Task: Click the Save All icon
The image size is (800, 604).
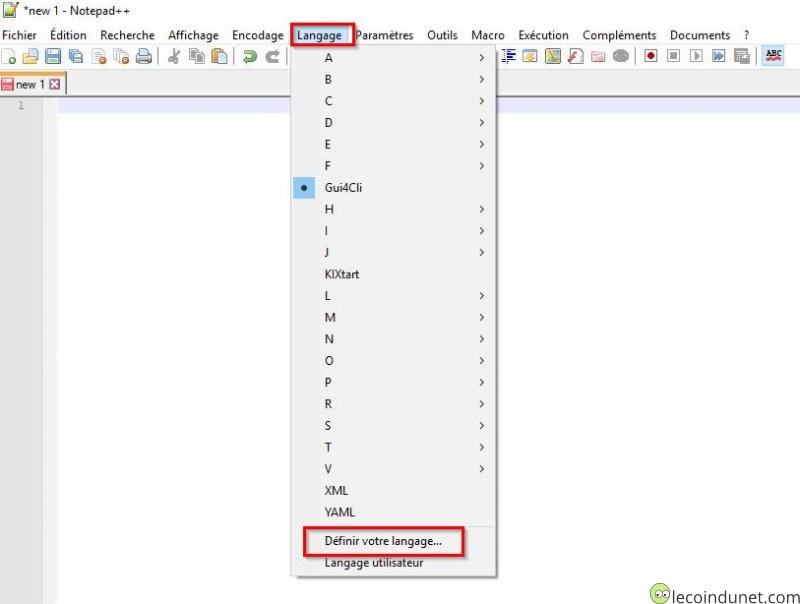Action: (76, 56)
